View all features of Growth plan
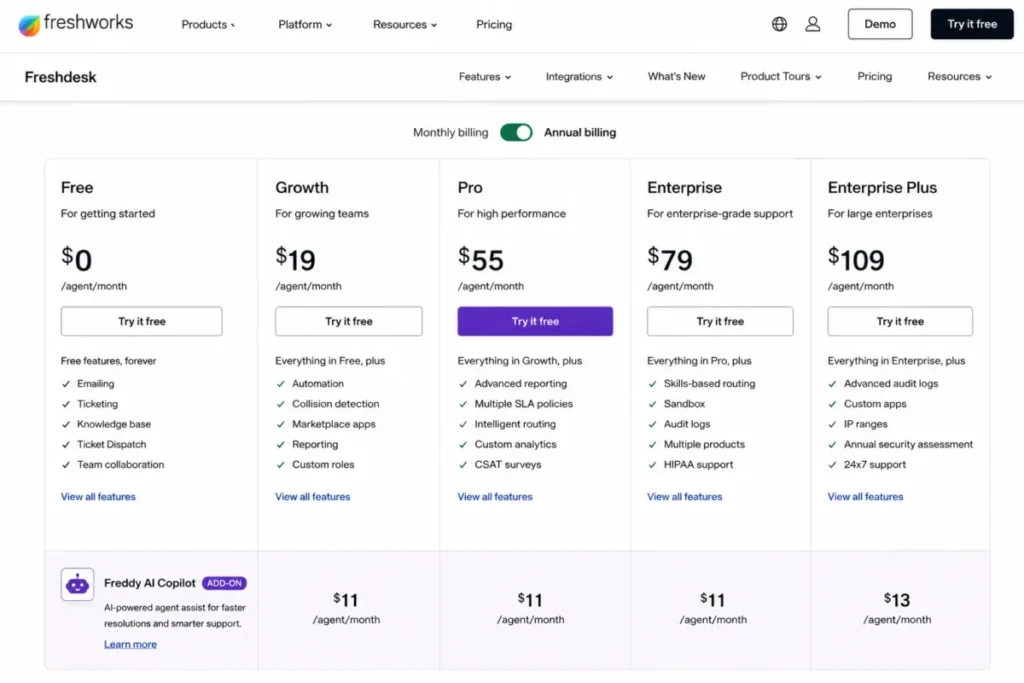Screen dimensions: 1024x683 [x=312, y=497]
